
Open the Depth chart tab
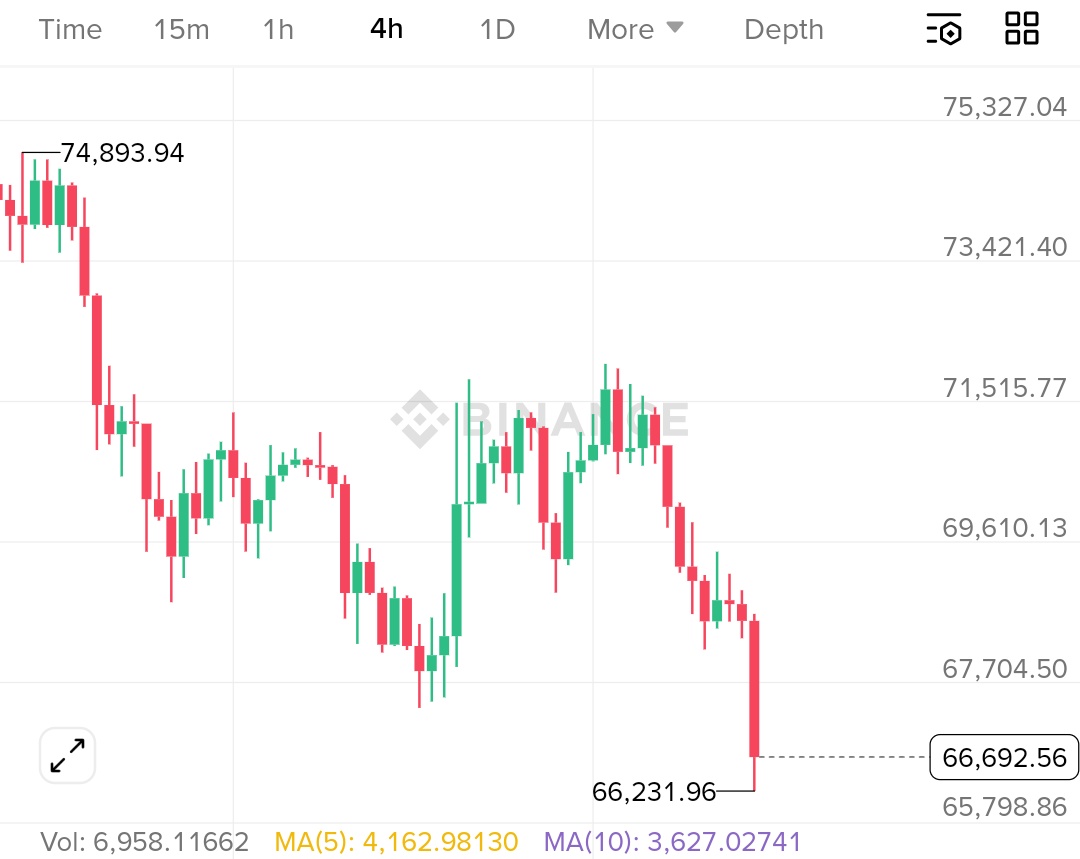[784, 29]
